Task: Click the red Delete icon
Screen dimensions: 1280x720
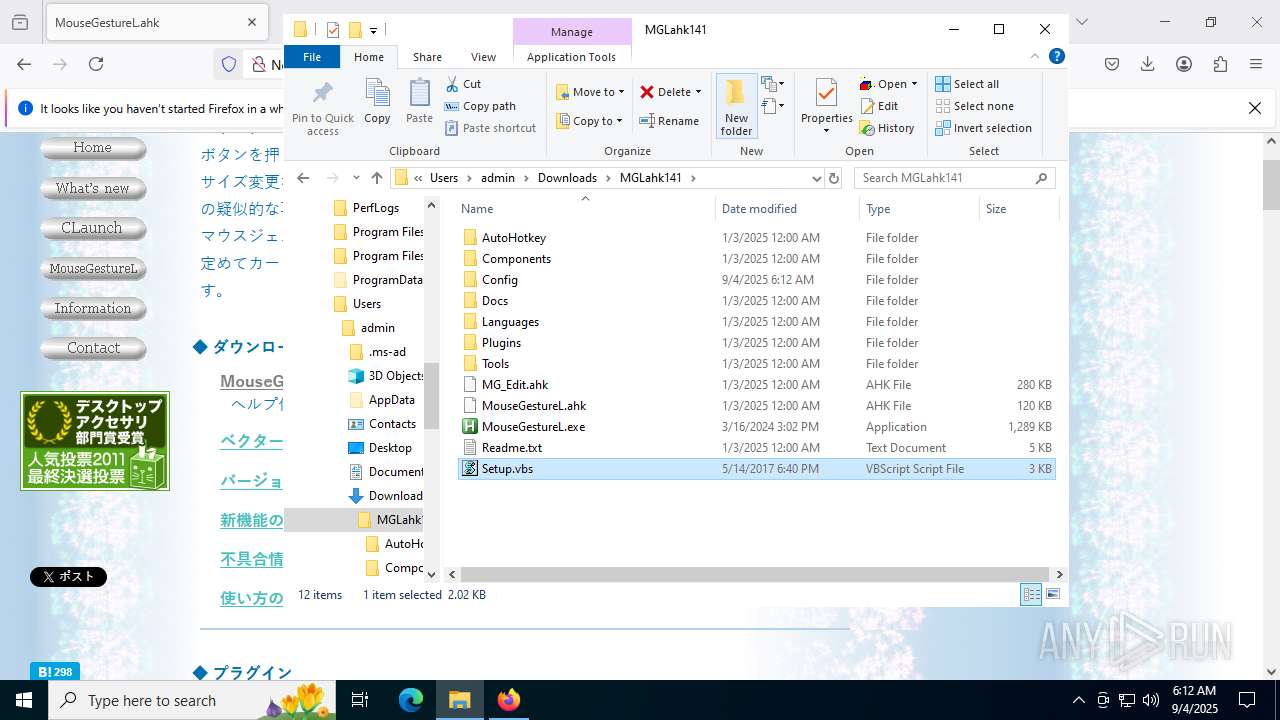Action: tap(647, 92)
